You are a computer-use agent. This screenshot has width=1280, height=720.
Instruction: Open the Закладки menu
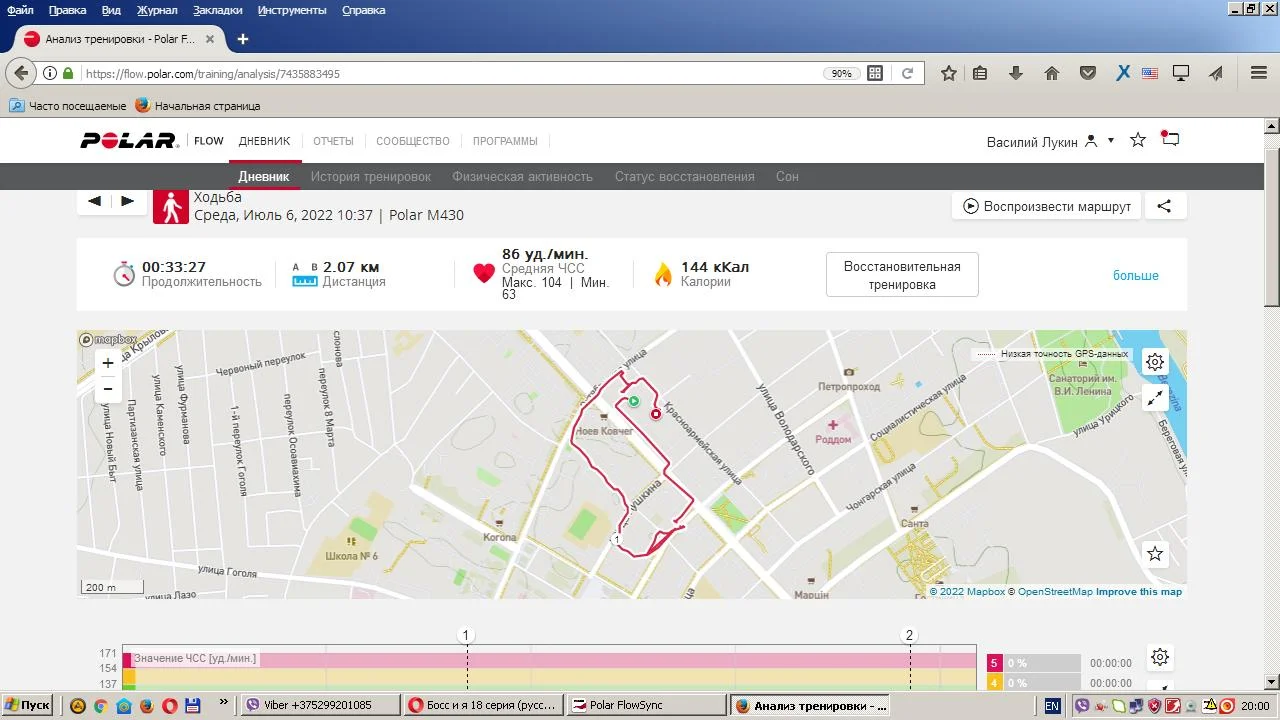pos(218,10)
